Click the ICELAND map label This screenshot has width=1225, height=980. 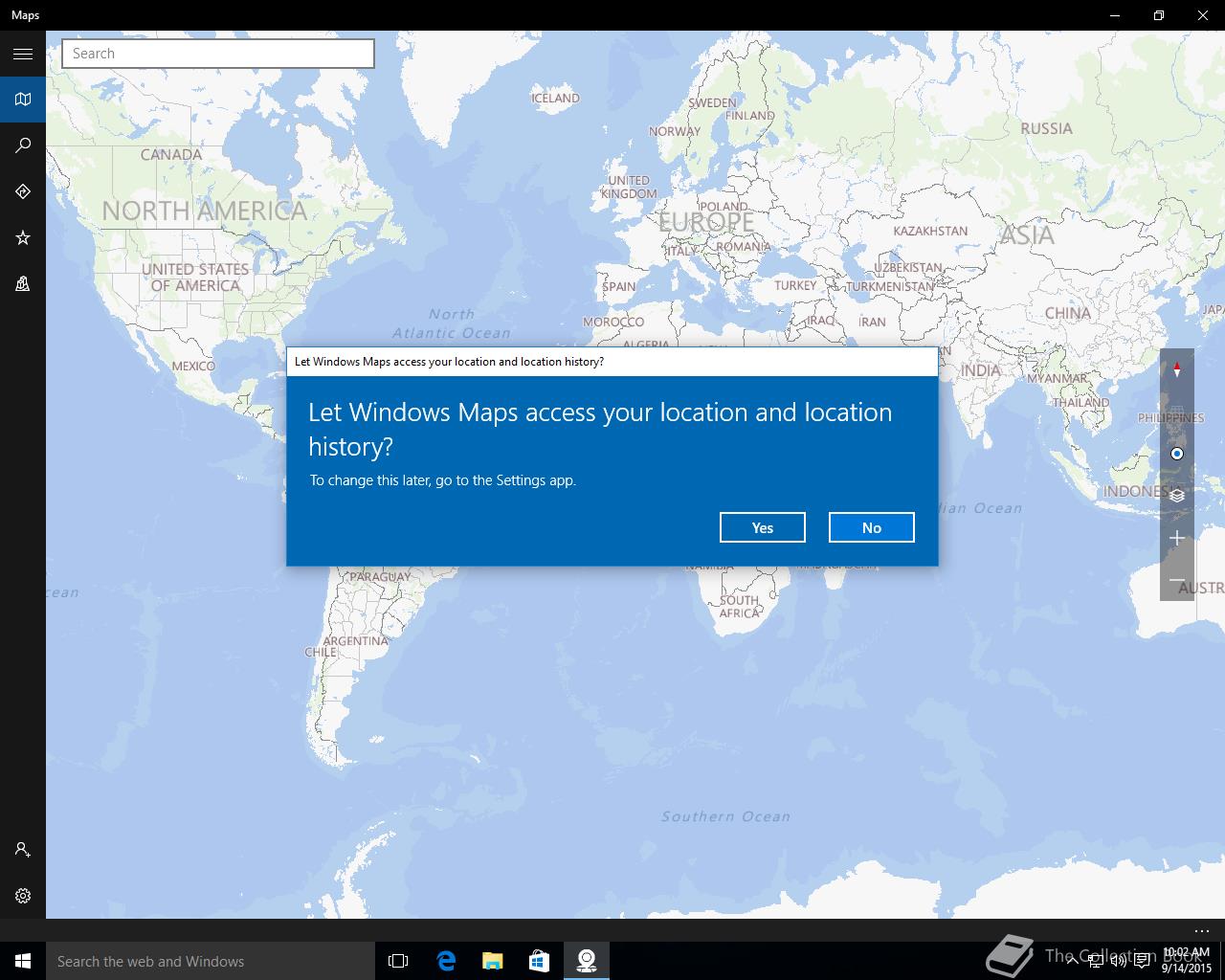(x=555, y=98)
